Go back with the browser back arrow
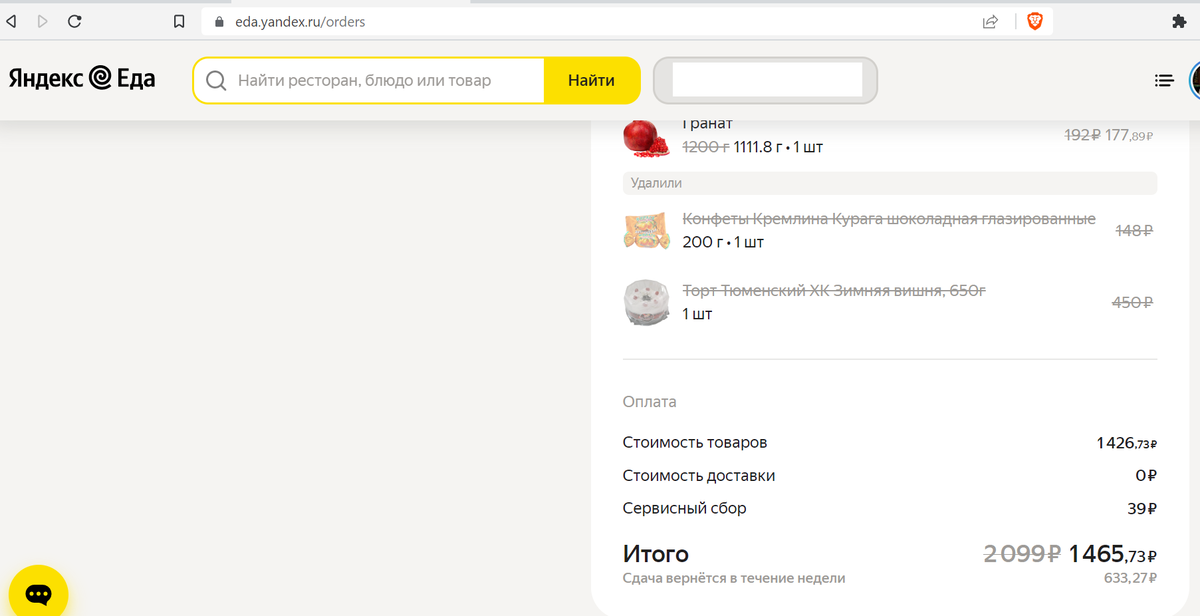Image resolution: width=1200 pixels, height=616 pixels. click(x=11, y=21)
